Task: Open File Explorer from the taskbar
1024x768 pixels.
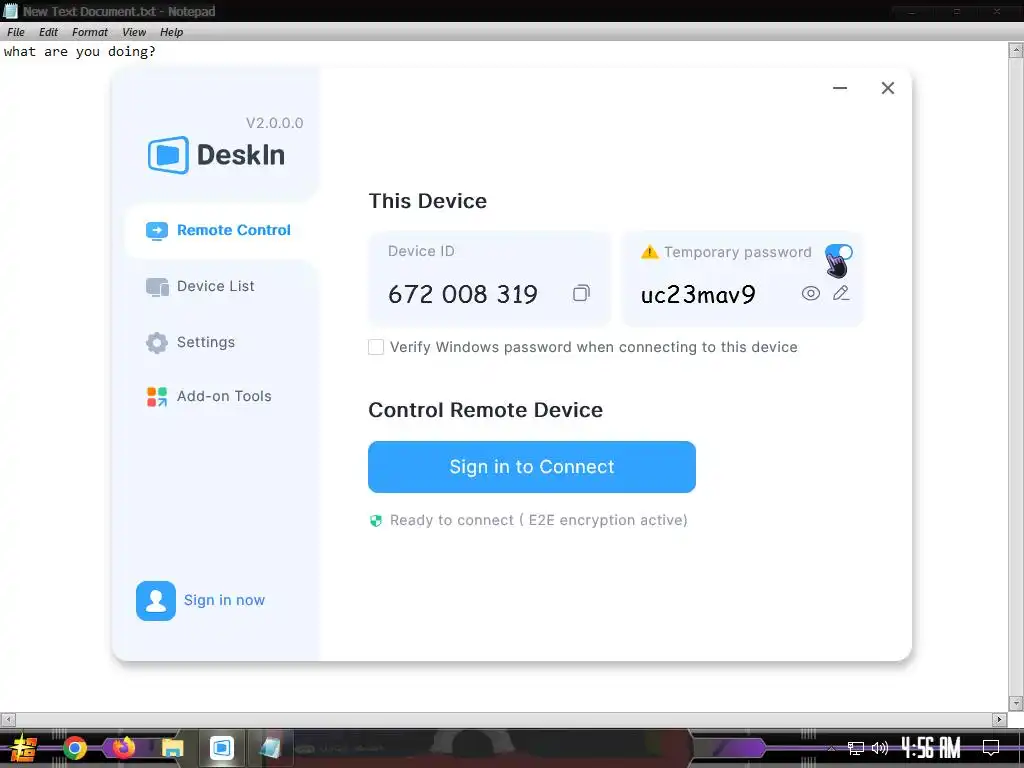Action: pyautogui.click(x=172, y=748)
